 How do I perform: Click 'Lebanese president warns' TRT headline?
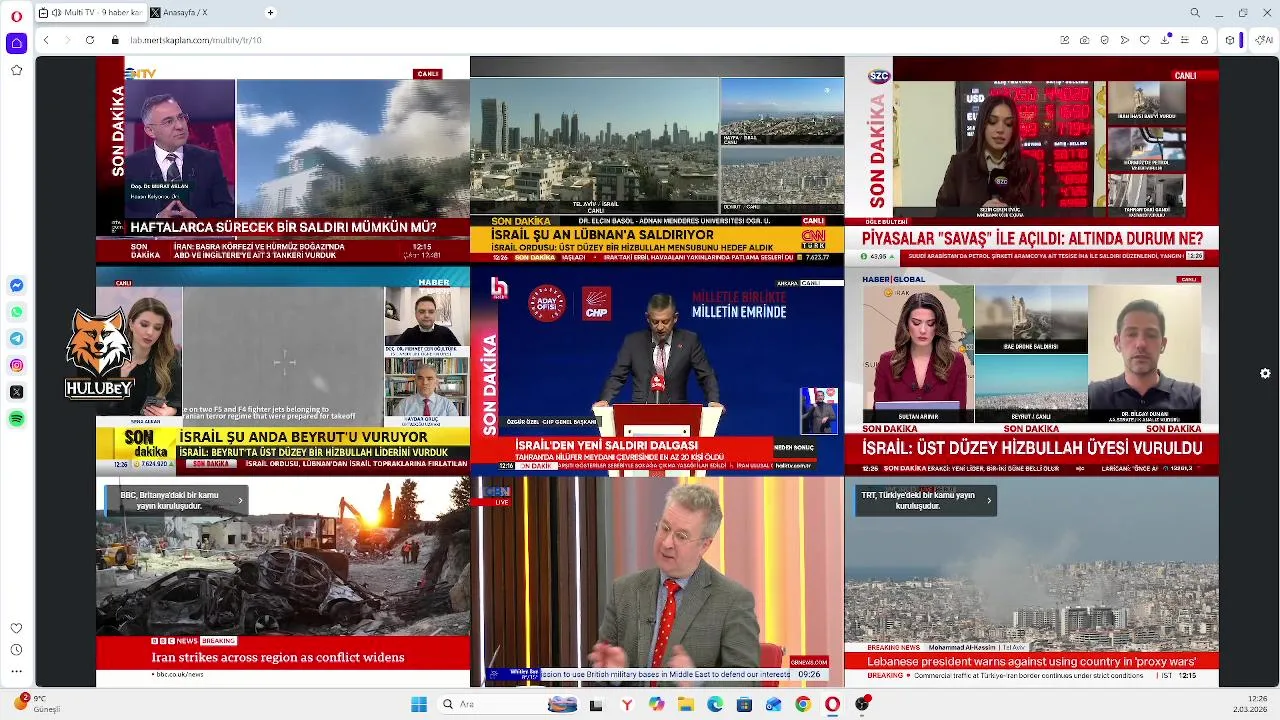point(1032,661)
